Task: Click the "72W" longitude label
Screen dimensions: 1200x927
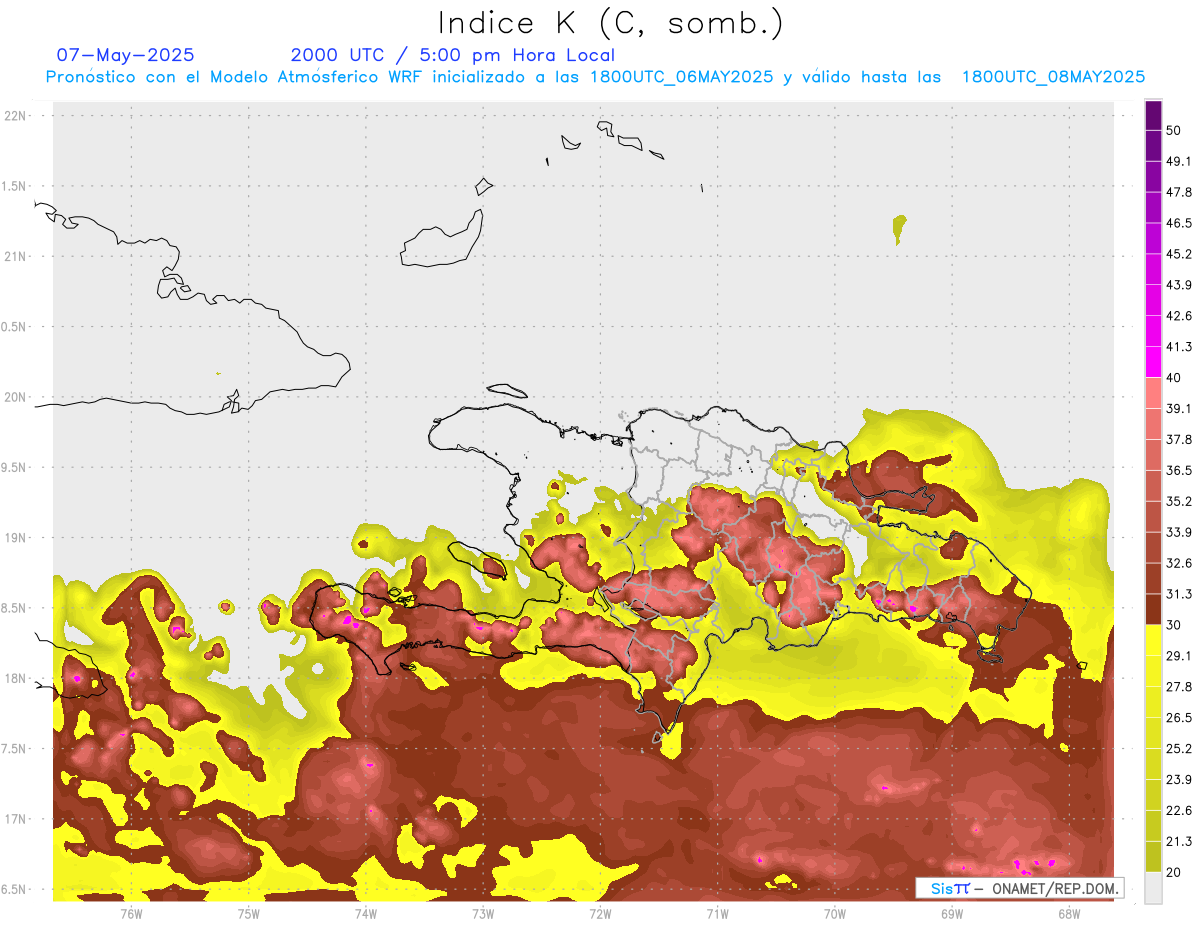Action: point(600,913)
